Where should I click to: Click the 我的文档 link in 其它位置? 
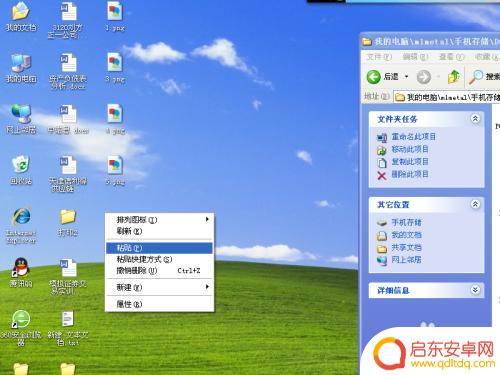point(406,235)
